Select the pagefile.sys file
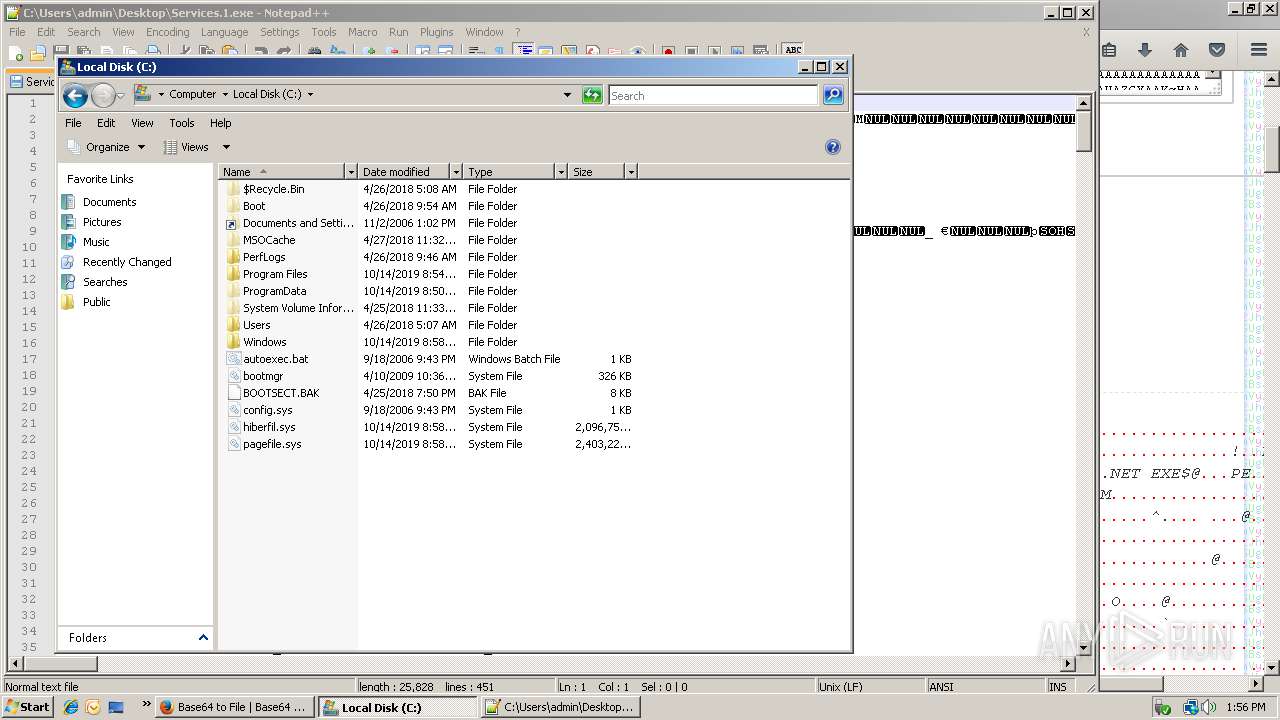The width and height of the screenshot is (1280, 720). 271,444
